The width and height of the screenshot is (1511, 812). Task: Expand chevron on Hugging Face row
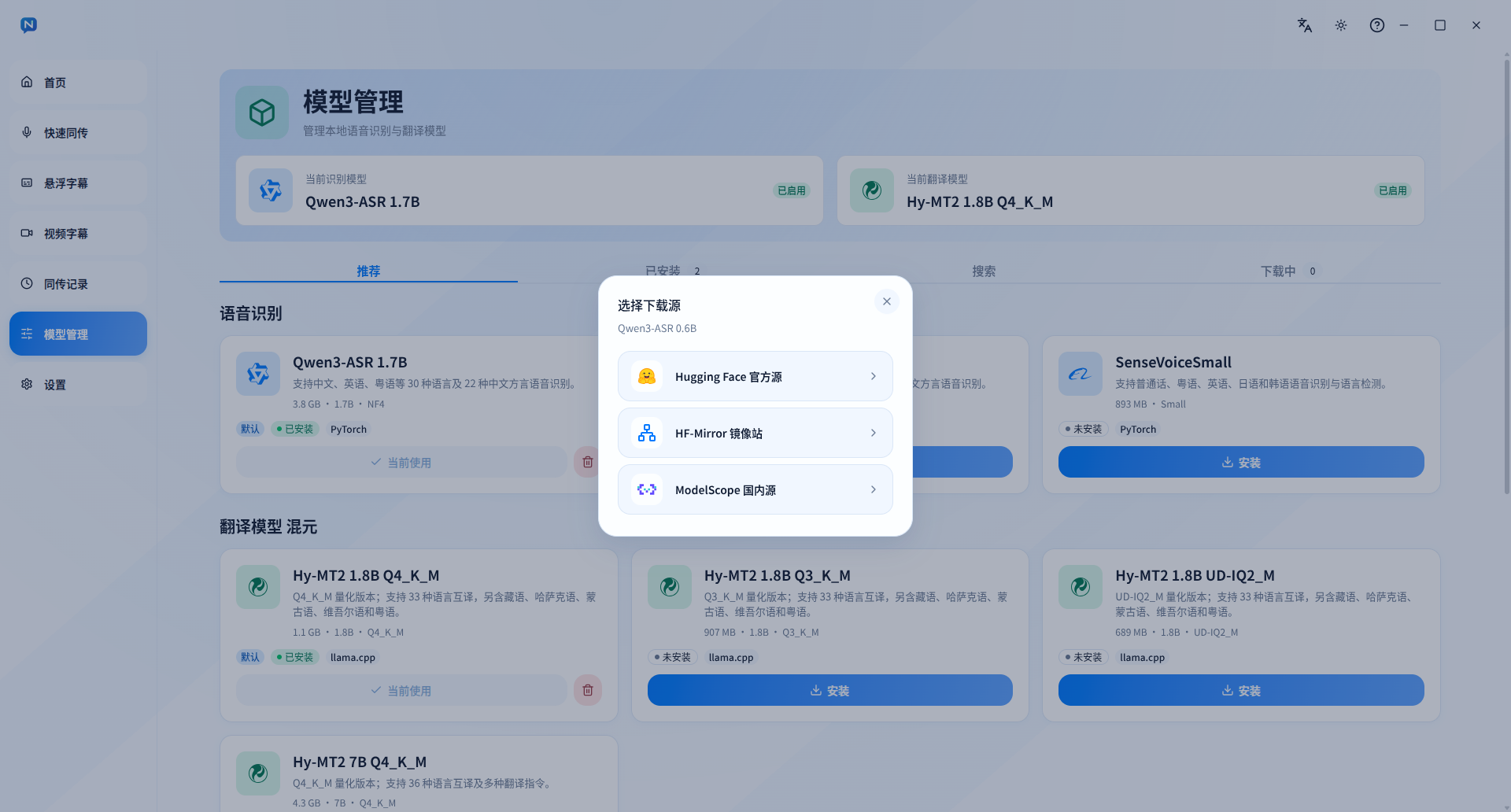tap(874, 376)
